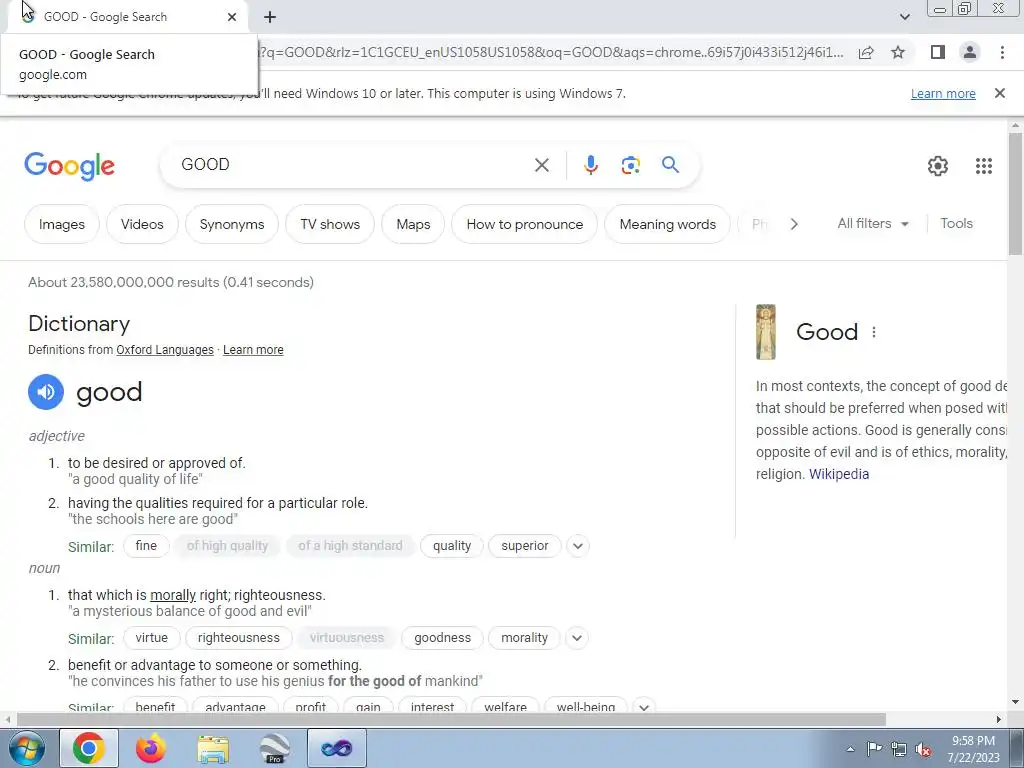Open Windows Start menu

click(27, 748)
